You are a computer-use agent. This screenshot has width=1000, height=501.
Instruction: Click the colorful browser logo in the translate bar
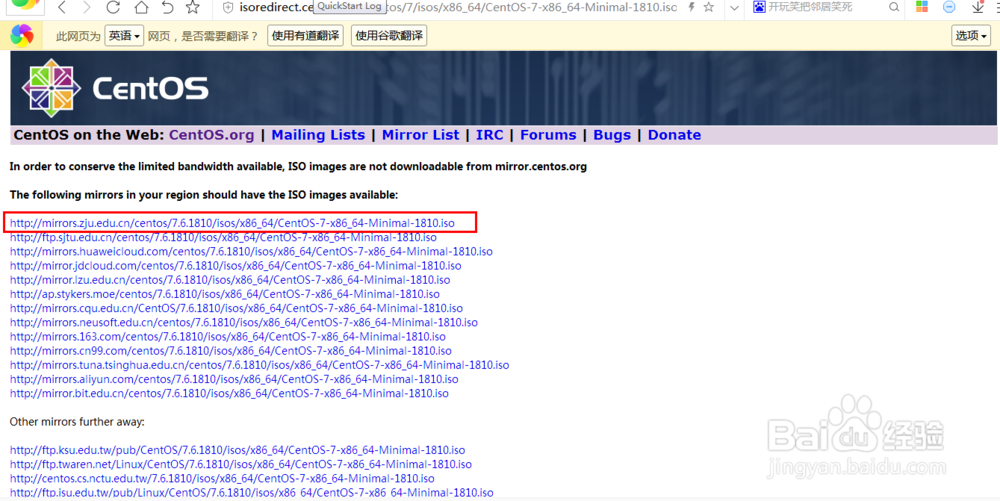click(21, 36)
